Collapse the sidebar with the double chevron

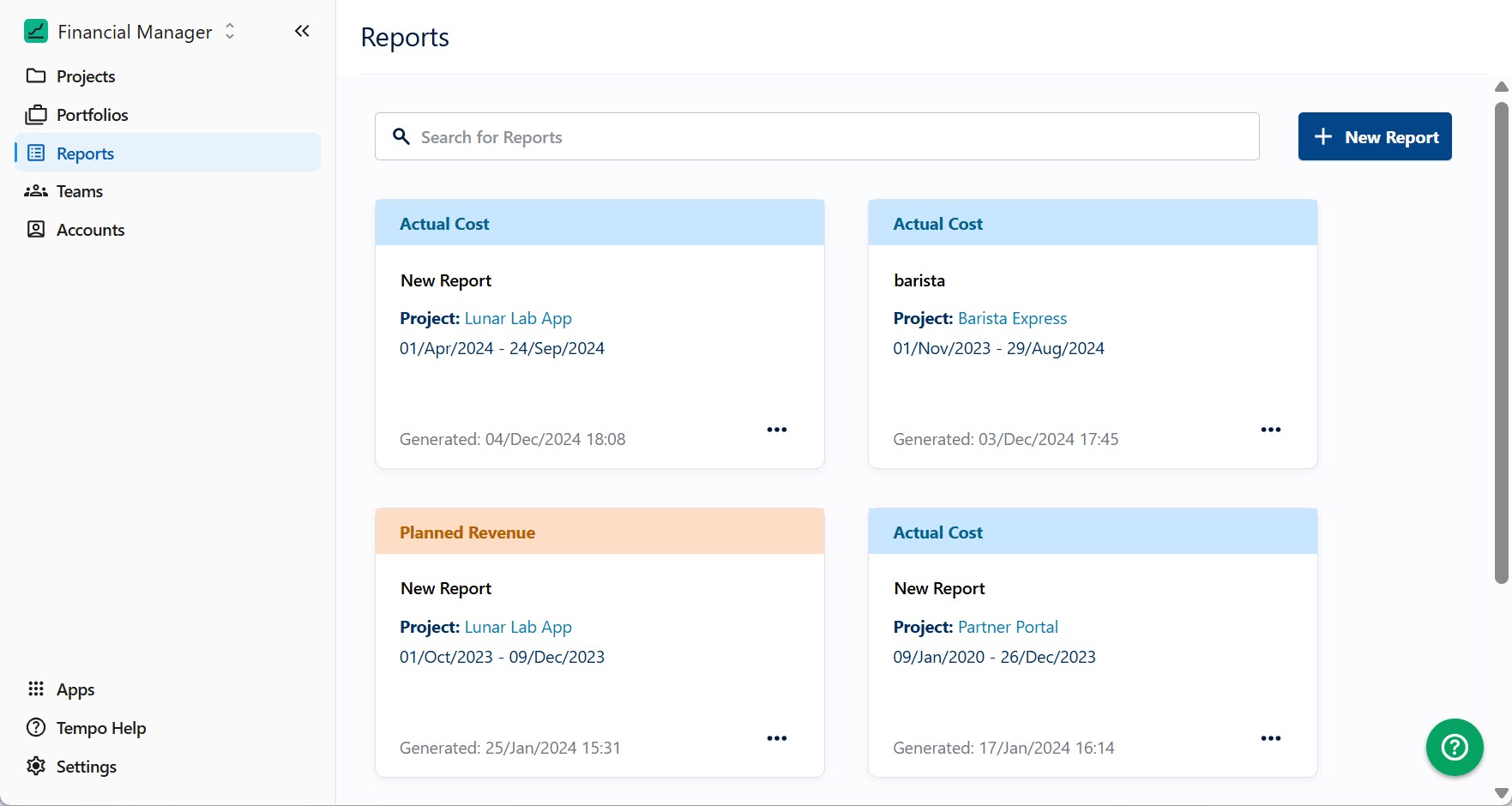tap(301, 31)
